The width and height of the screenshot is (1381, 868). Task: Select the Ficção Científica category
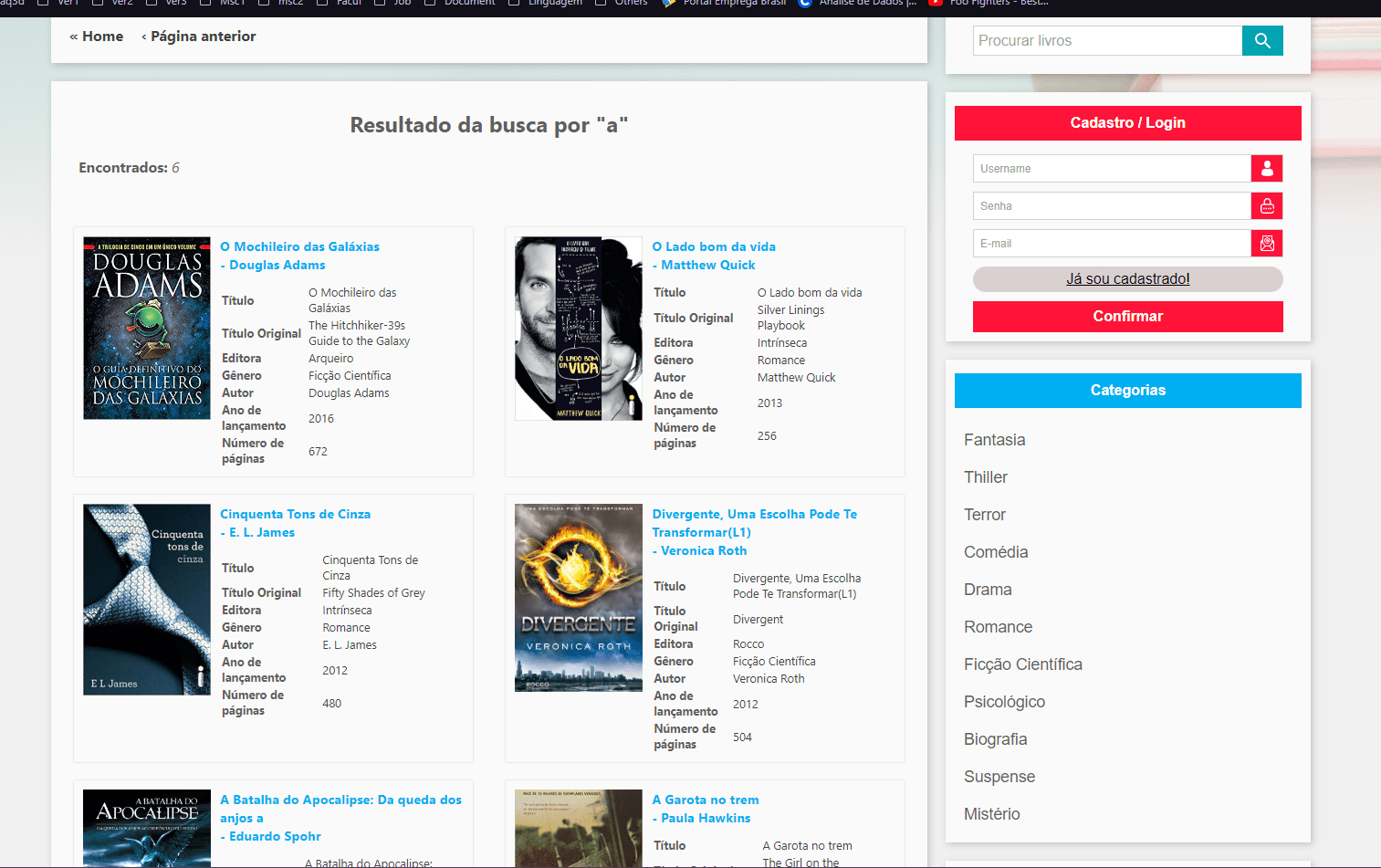(x=1022, y=664)
